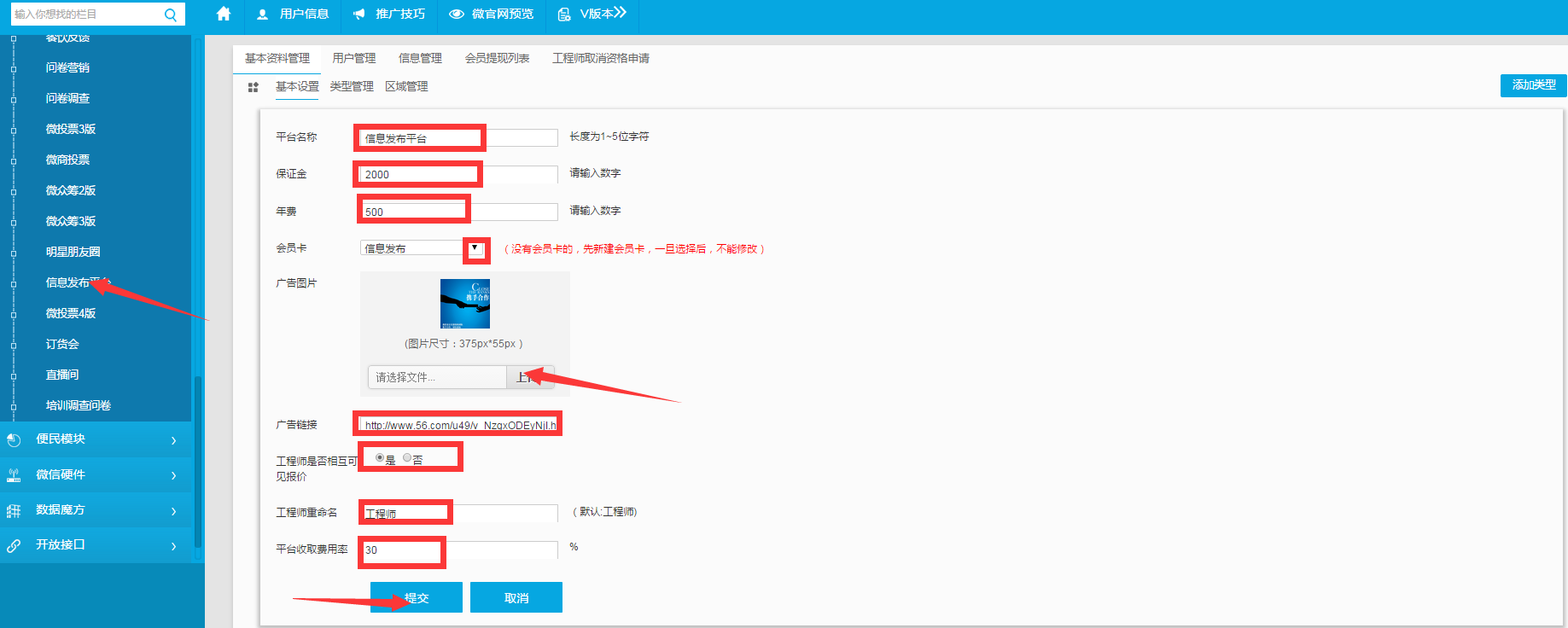
Task: Click the grid icon beside 基本设置
Action: pos(253,87)
